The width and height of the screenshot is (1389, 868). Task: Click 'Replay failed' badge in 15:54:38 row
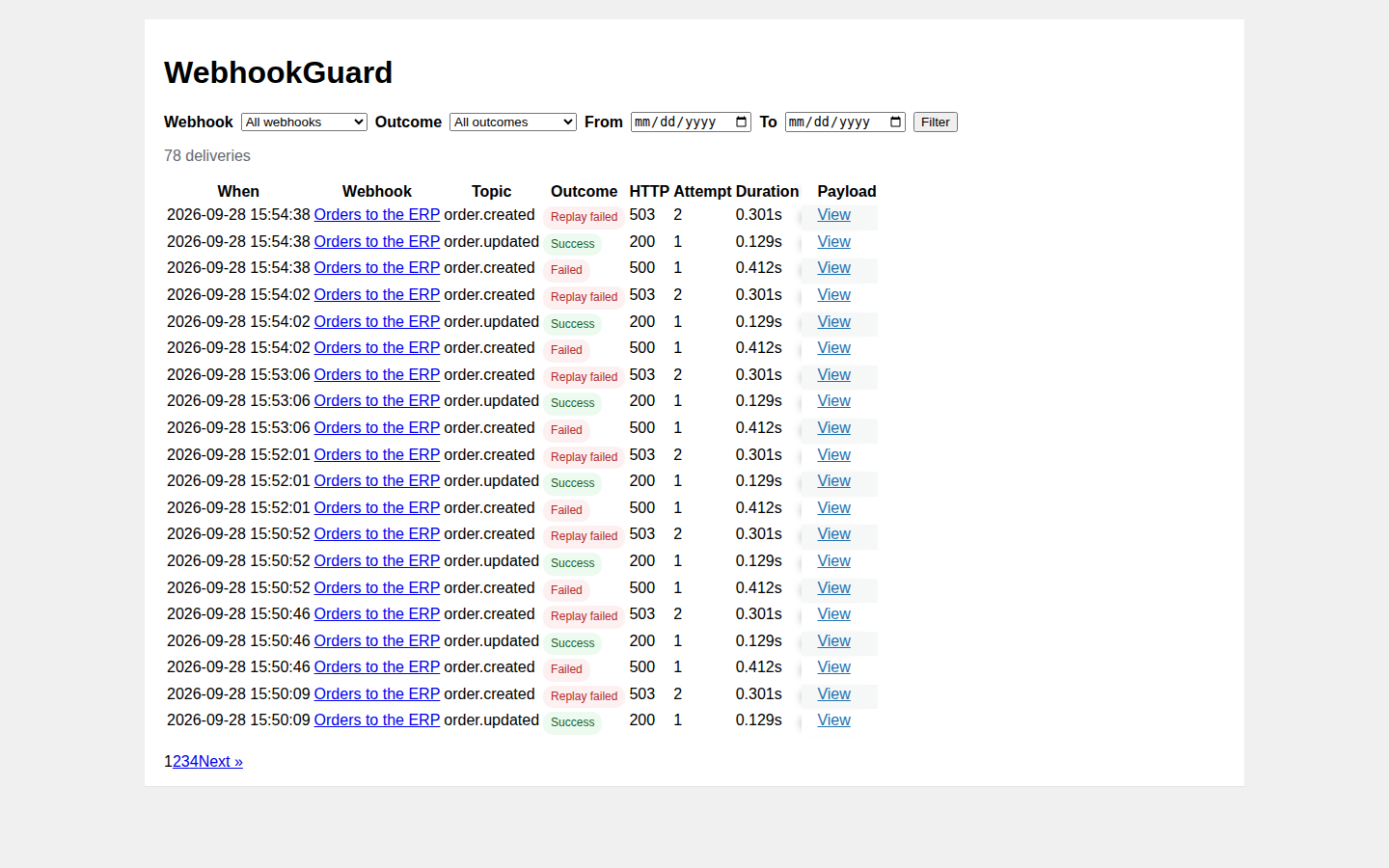(x=584, y=217)
